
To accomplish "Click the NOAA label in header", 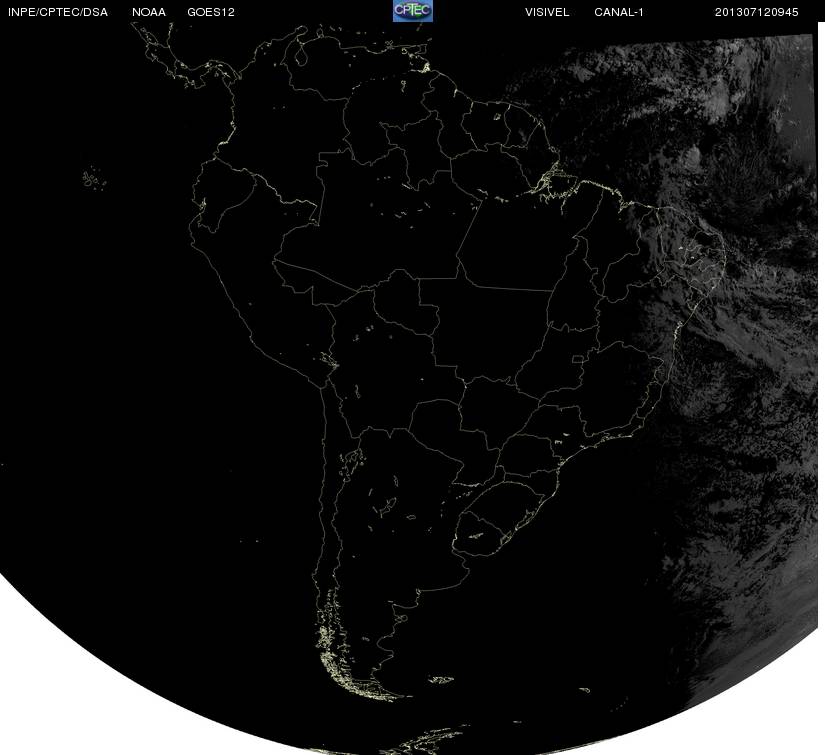I will 149,12.
